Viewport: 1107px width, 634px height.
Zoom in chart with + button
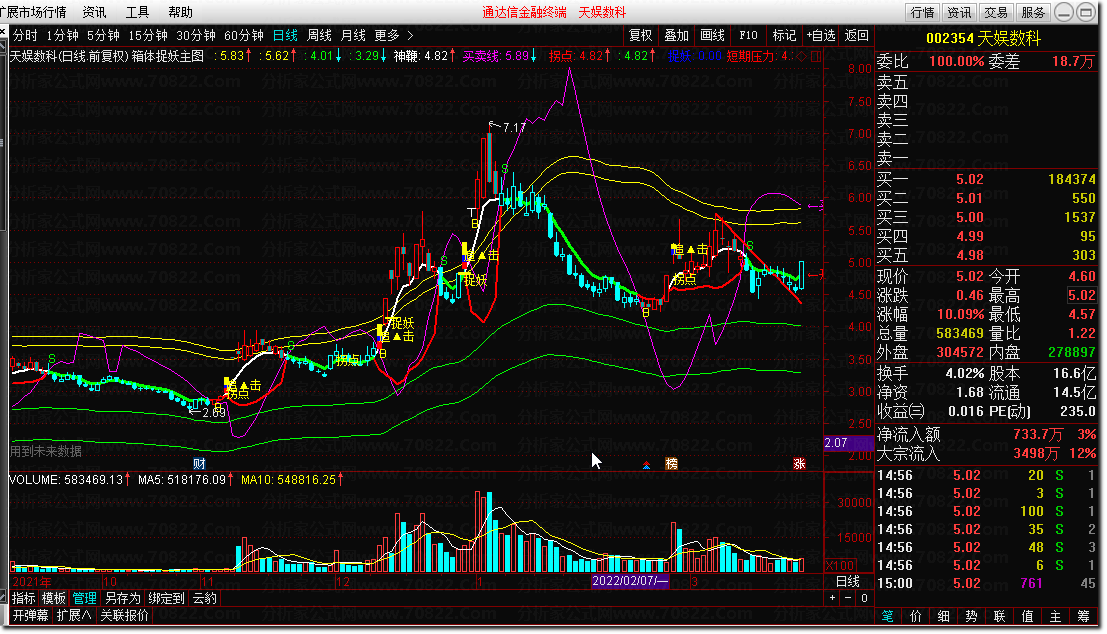tap(833, 598)
